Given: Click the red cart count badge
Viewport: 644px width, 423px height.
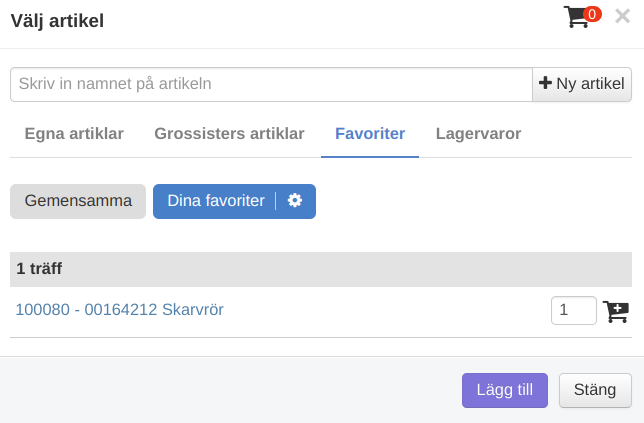Looking at the screenshot, I should point(592,14).
